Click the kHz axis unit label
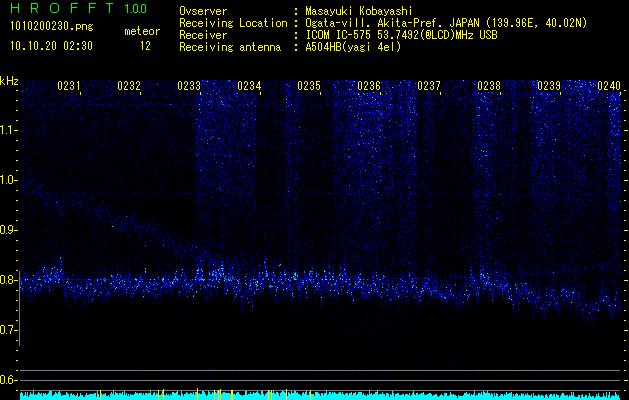 [9, 81]
